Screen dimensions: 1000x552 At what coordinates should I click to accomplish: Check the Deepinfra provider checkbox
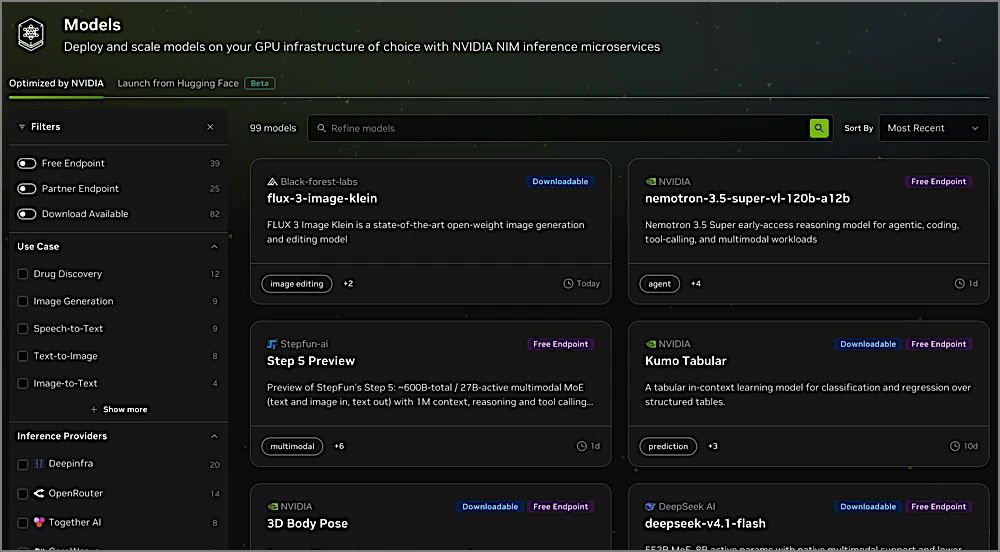click(x=23, y=465)
